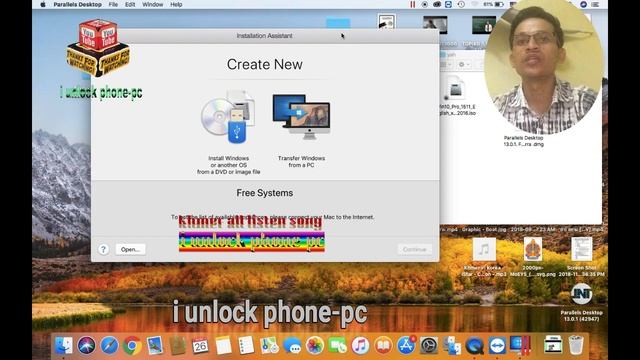This screenshot has height=360, width=640.
Task: Open Messages from the Dock
Action: point(292,346)
